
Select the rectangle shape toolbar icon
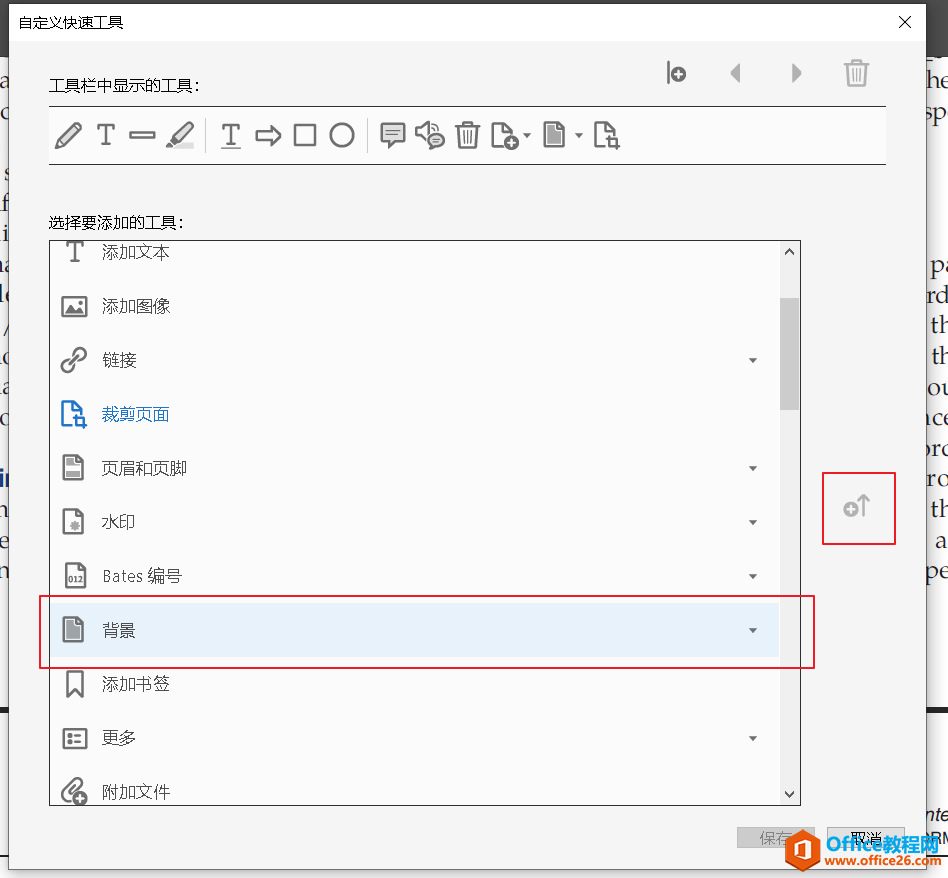point(305,135)
